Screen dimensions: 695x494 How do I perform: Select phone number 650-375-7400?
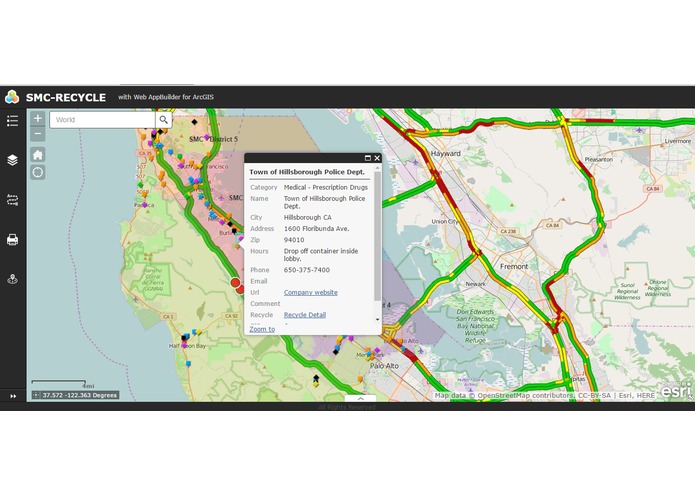(x=307, y=270)
